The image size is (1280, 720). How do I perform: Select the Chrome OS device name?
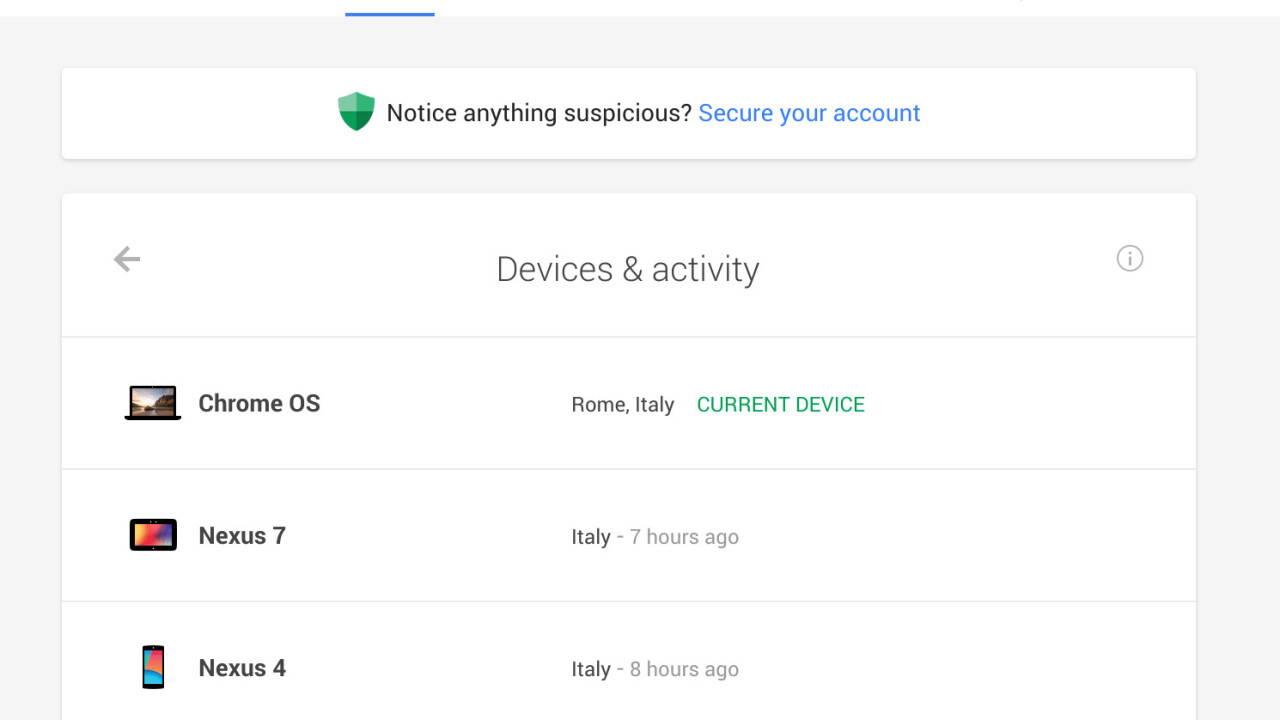pos(259,404)
